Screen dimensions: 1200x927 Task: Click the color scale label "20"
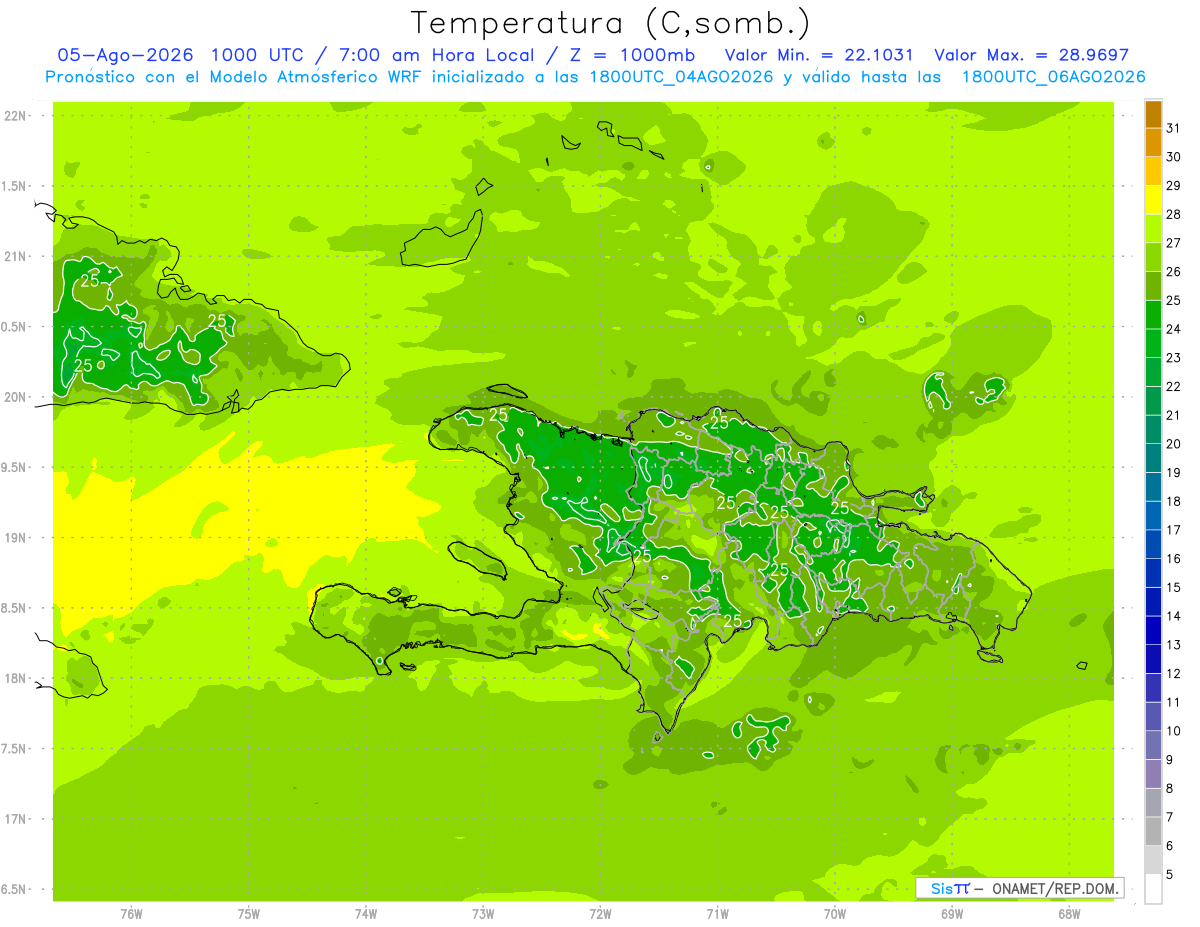coord(1174,444)
